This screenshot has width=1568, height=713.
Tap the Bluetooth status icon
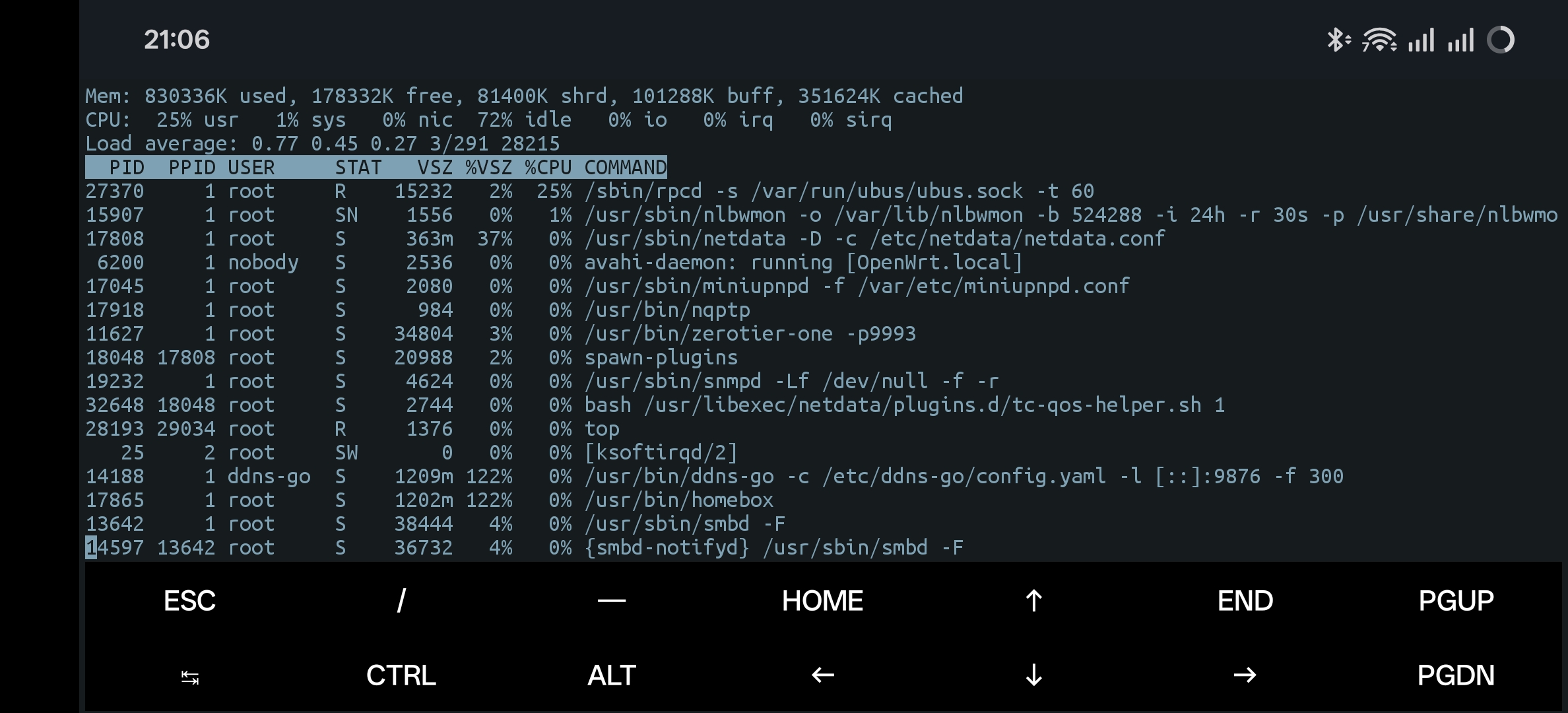point(1338,40)
